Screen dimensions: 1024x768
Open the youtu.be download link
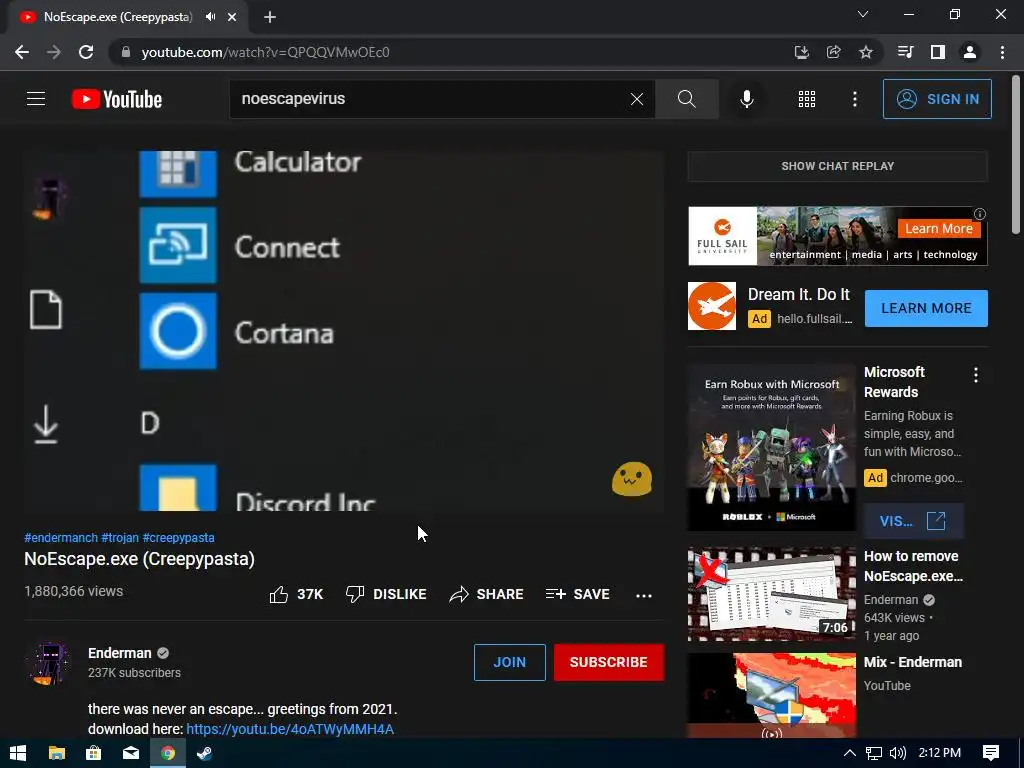[x=290, y=729]
